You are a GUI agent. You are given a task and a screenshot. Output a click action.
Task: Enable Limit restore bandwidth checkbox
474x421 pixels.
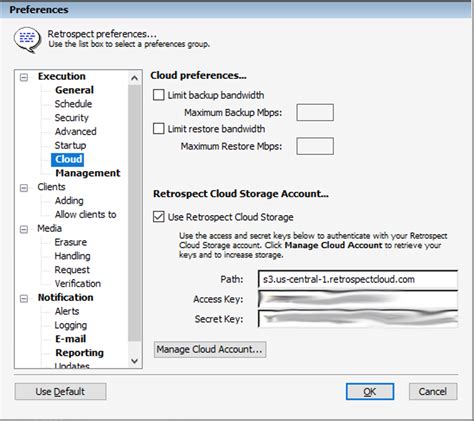pos(158,129)
